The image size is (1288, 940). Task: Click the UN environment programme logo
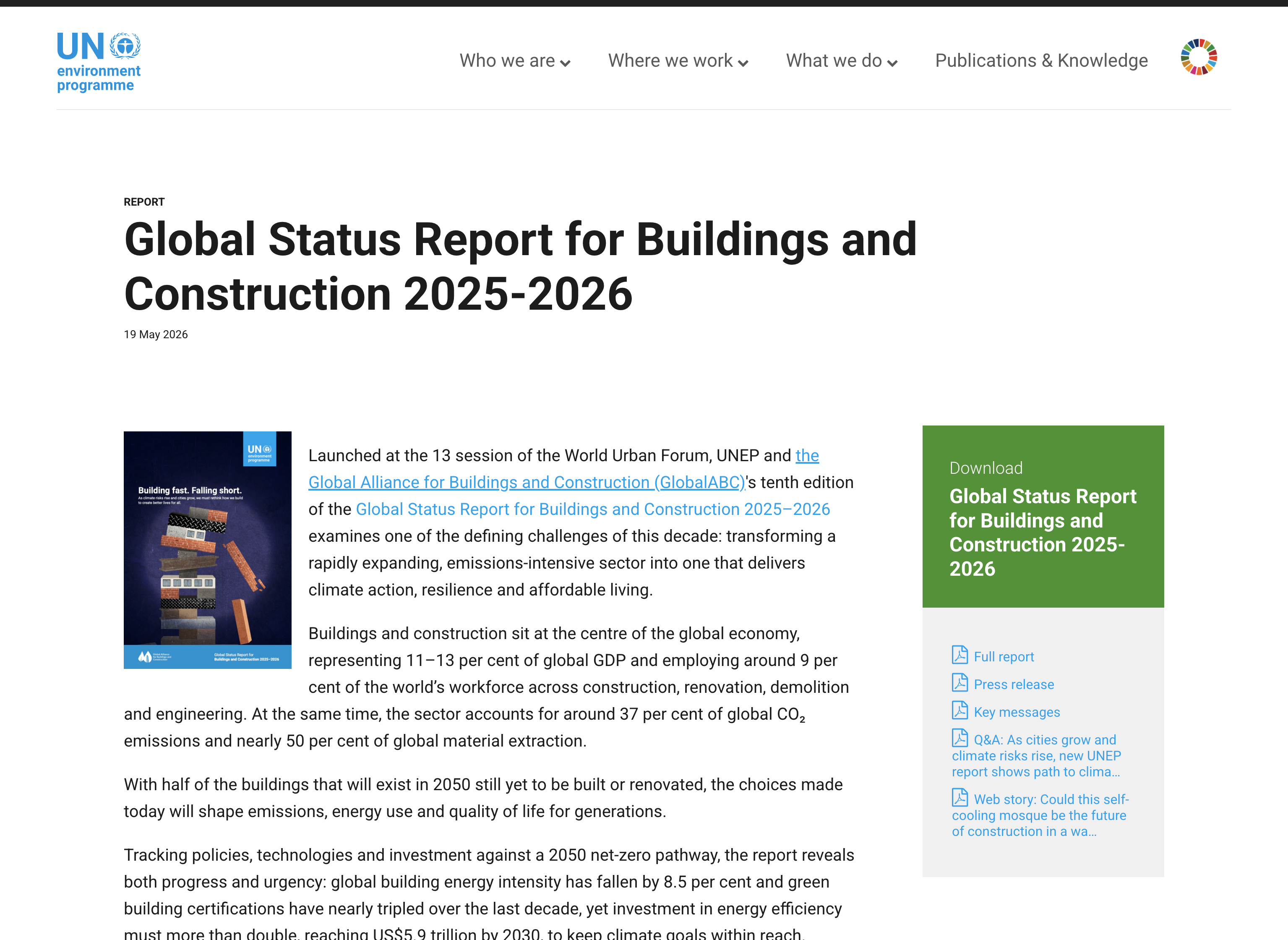tap(99, 62)
